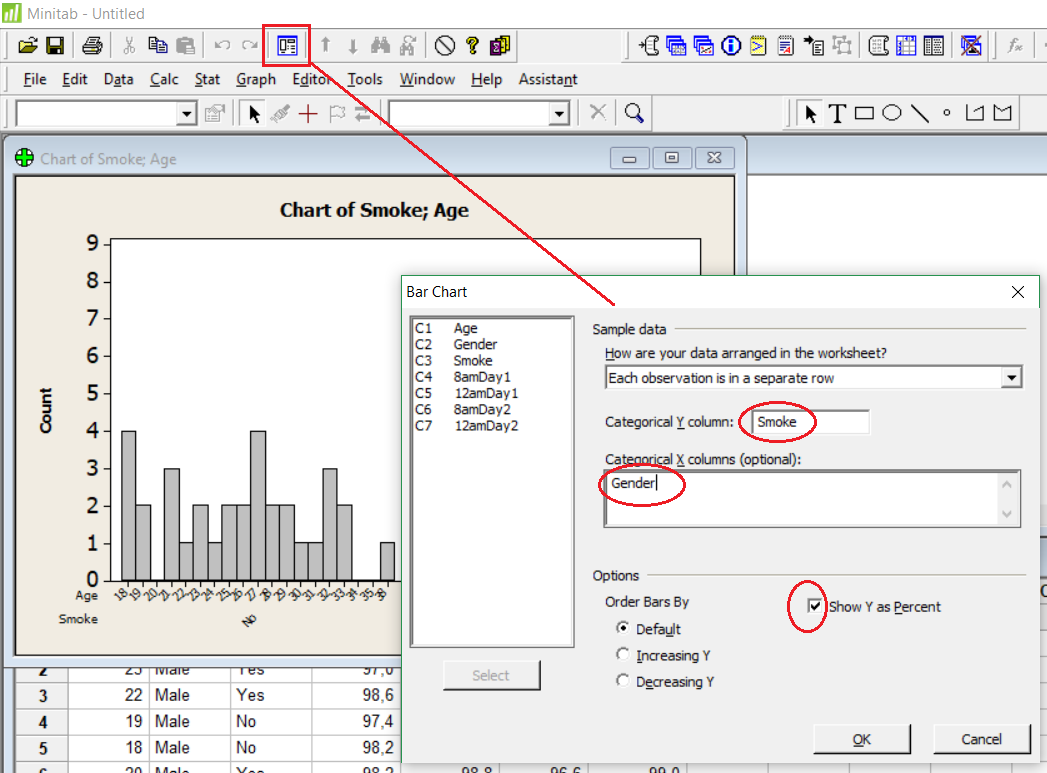The height and width of the screenshot is (773, 1047).
Task: Show Info with the blue i icon
Action: pyautogui.click(x=731, y=45)
